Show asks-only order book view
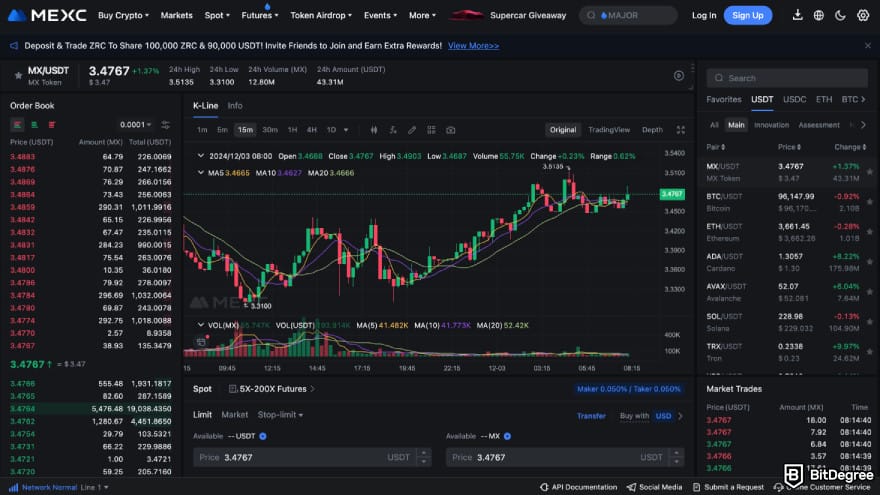The image size is (880, 495). pos(52,125)
